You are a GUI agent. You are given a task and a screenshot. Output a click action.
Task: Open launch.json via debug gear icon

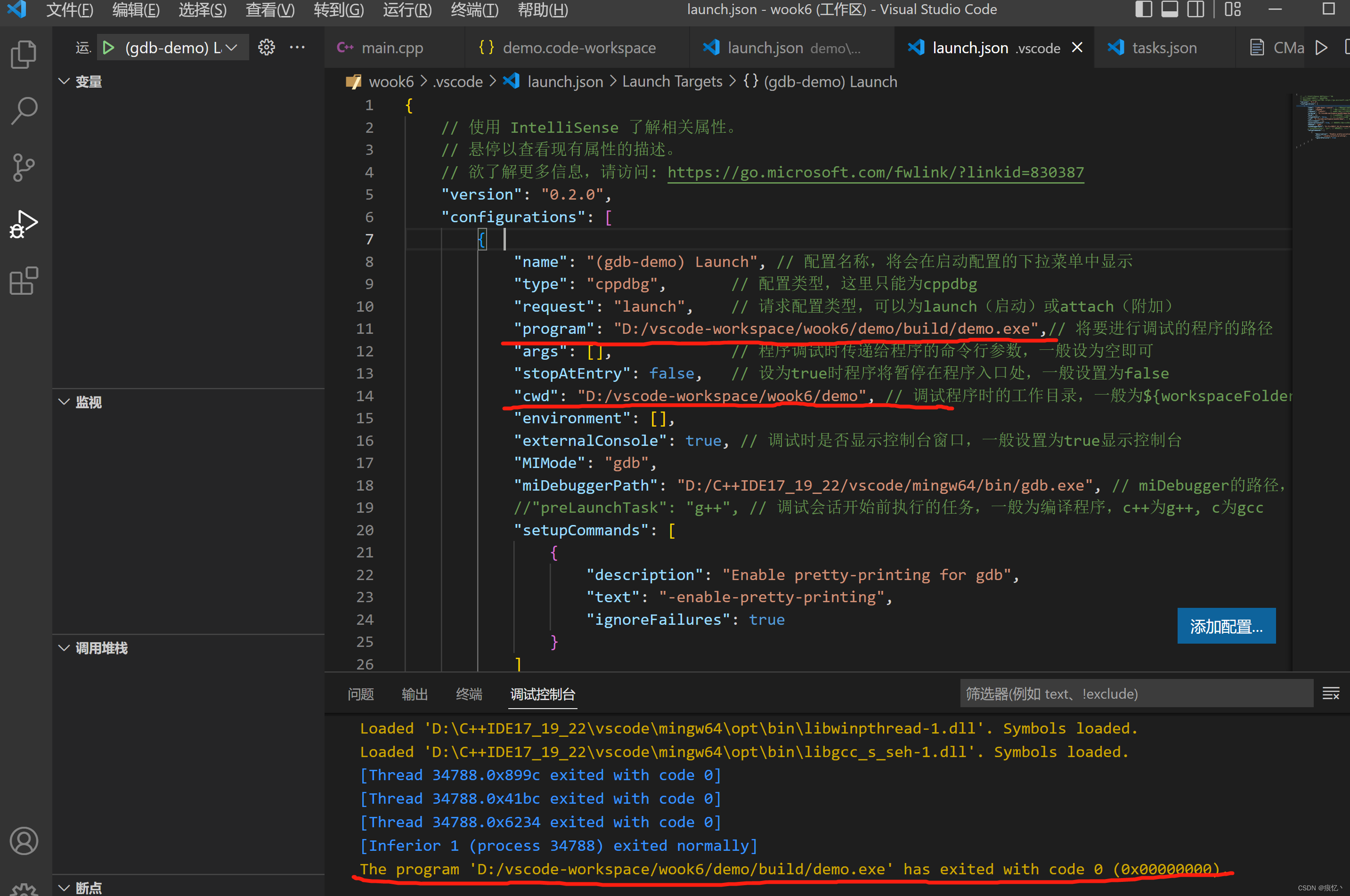(266, 48)
